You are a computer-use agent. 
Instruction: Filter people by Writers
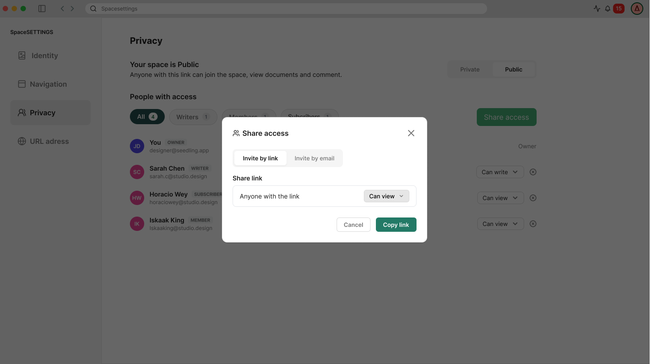[193, 117]
